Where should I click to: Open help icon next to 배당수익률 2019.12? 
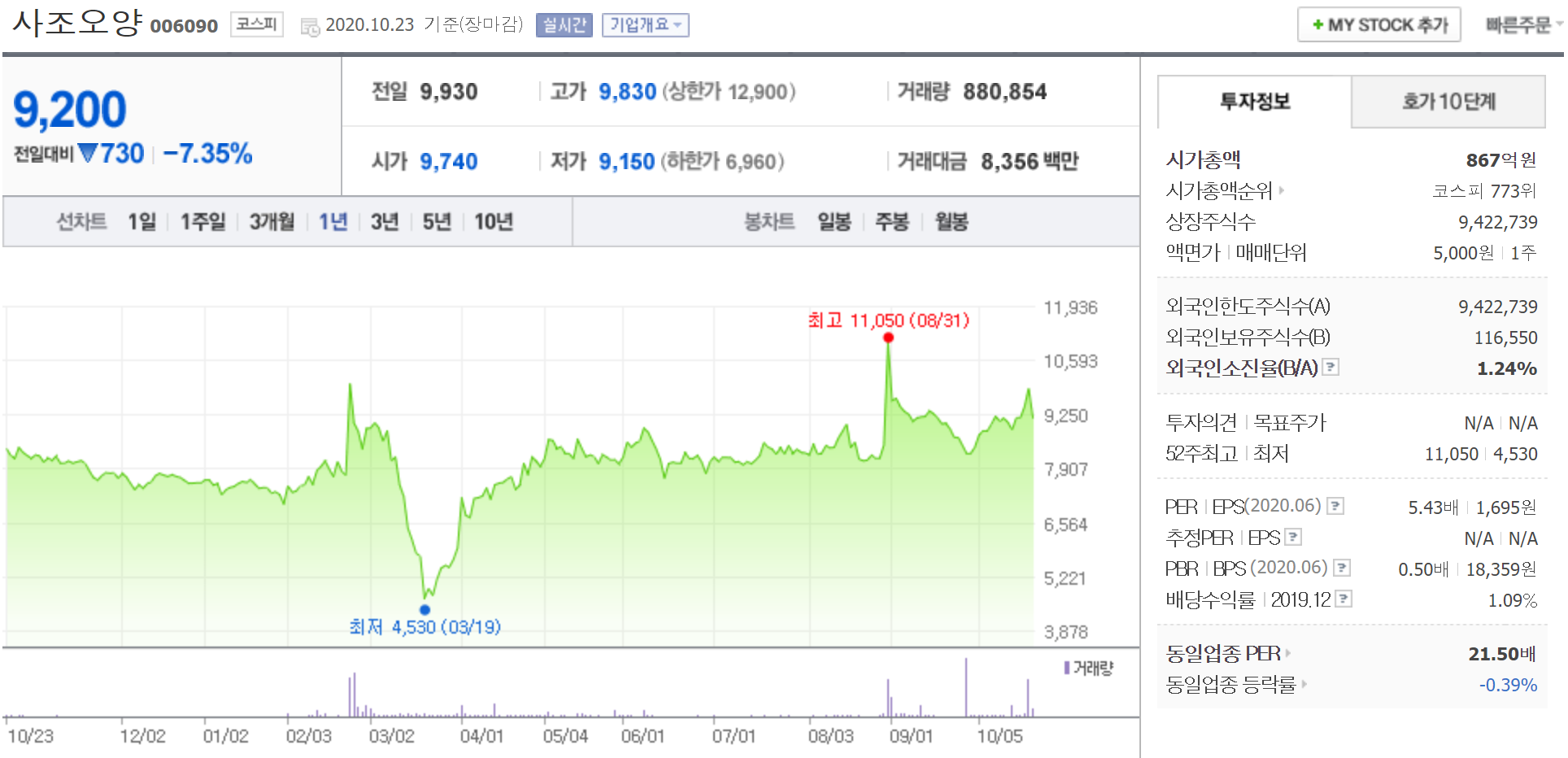coord(1344,599)
